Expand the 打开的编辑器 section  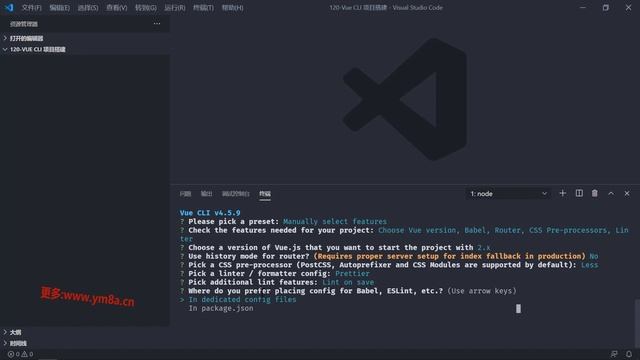pos(85,38)
